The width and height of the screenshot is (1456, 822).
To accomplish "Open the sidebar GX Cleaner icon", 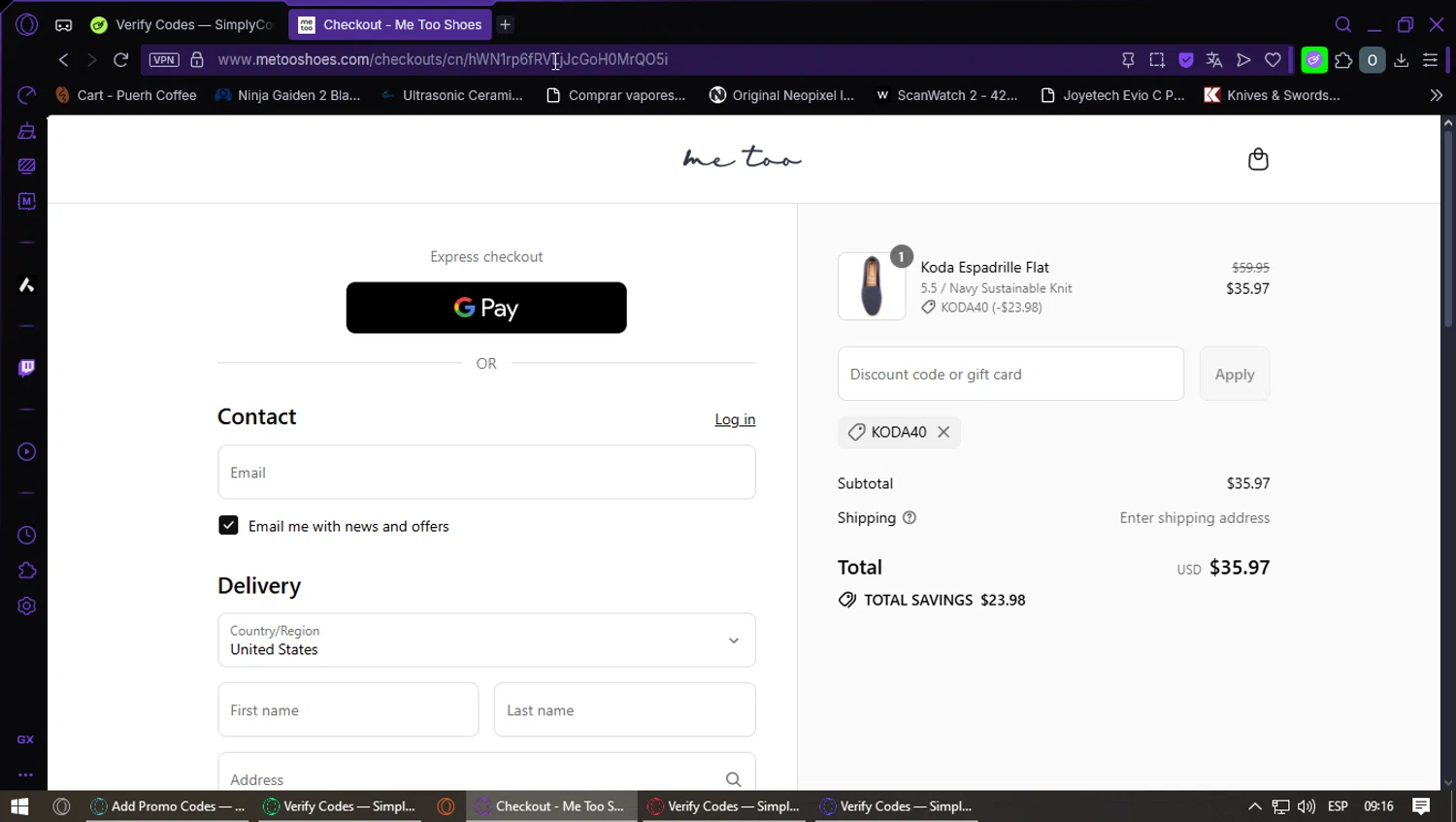I will [26, 131].
